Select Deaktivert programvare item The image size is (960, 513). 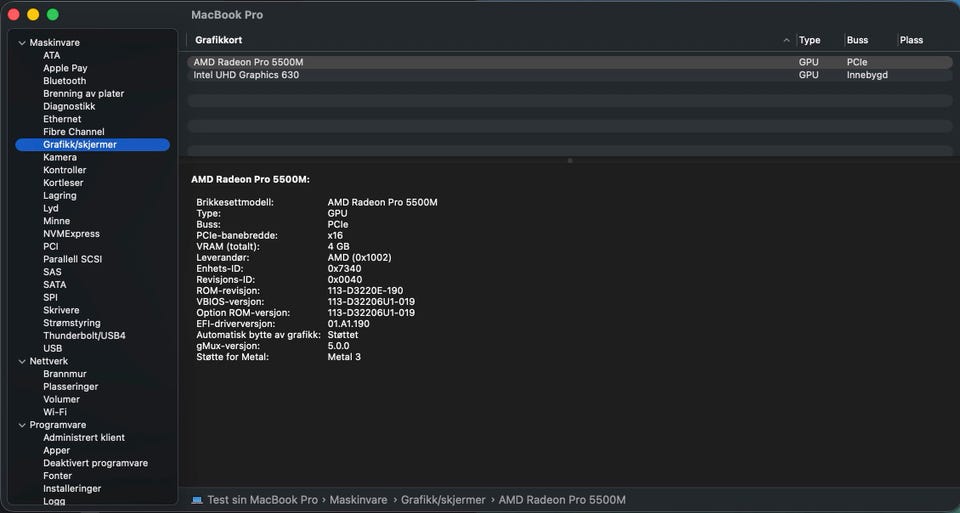tap(96, 463)
